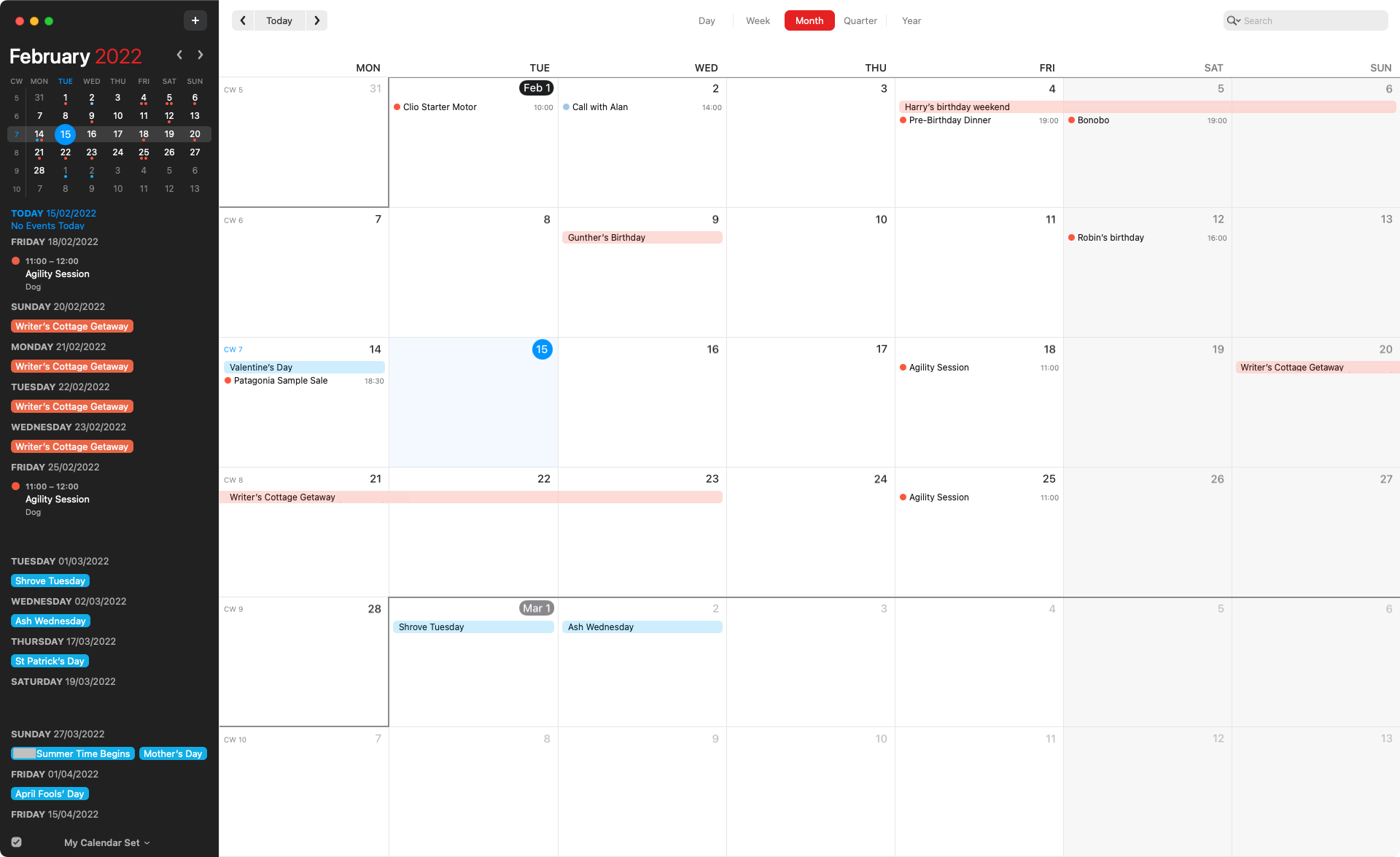This screenshot has width=1400, height=857.
Task: Select the Week view tab
Action: (757, 20)
